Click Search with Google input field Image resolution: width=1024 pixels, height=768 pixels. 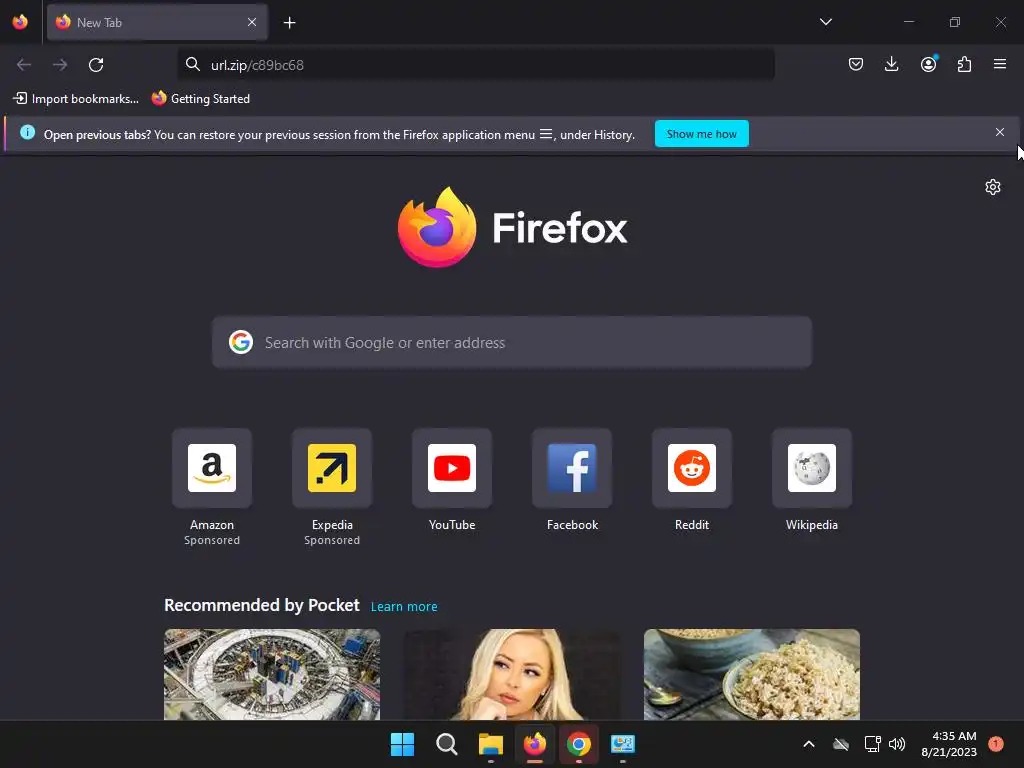point(512,343)
